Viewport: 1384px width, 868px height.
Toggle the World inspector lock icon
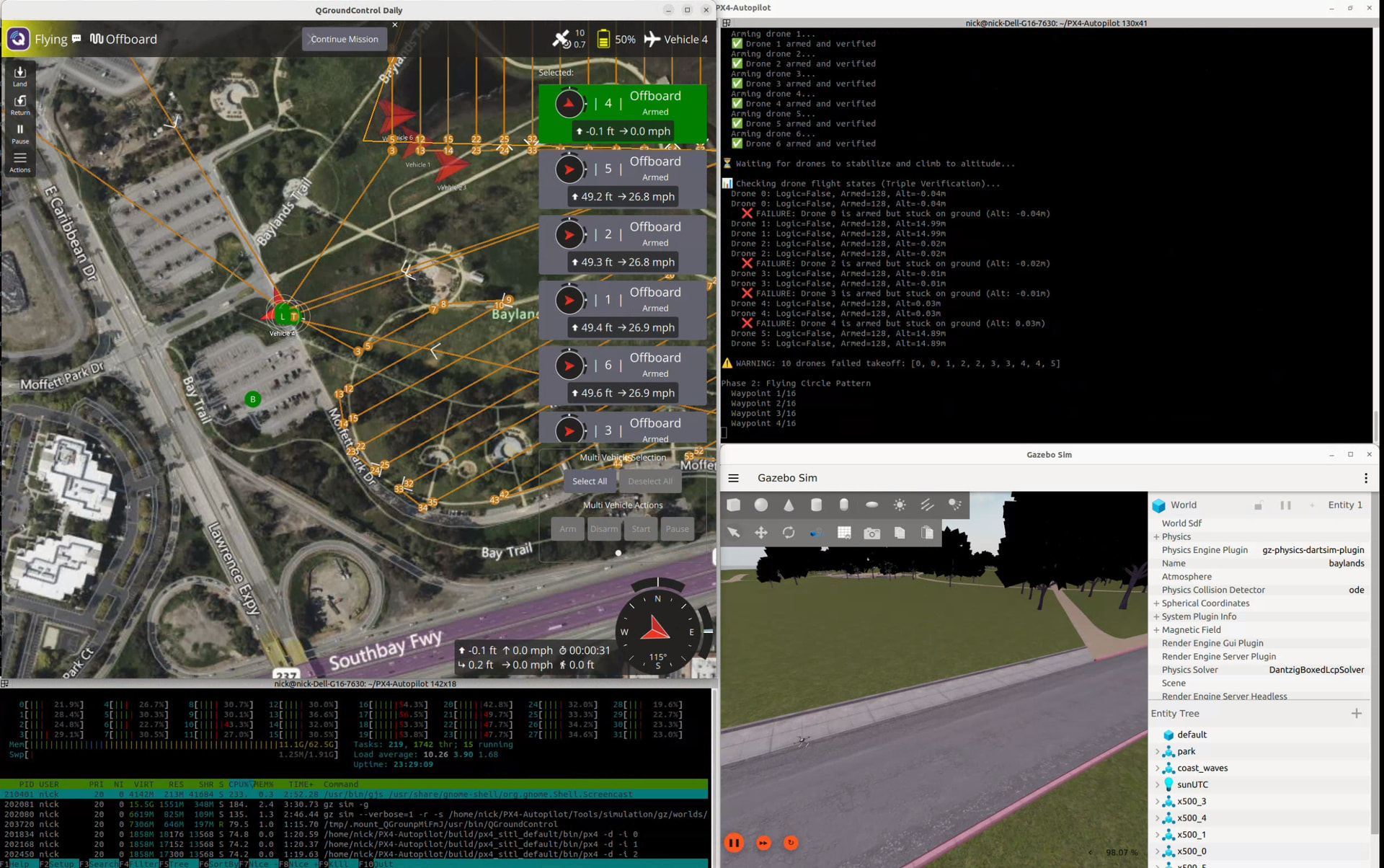click(1258, 505)
